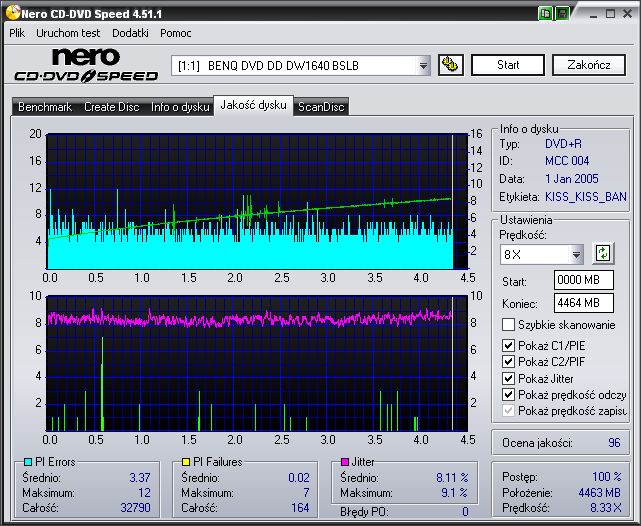The image size is (641, 526).
Task: Click the magenta Jitter color swatch
Action: click(x=345, y=462)
